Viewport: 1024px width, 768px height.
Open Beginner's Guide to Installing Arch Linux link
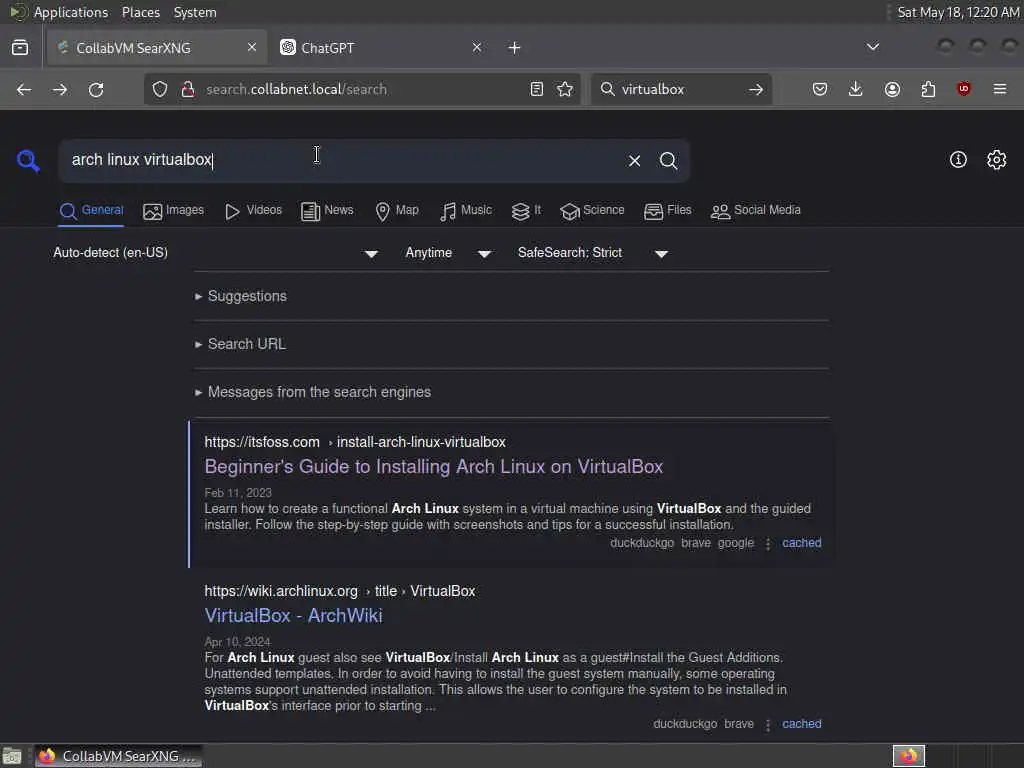[434, 467]
